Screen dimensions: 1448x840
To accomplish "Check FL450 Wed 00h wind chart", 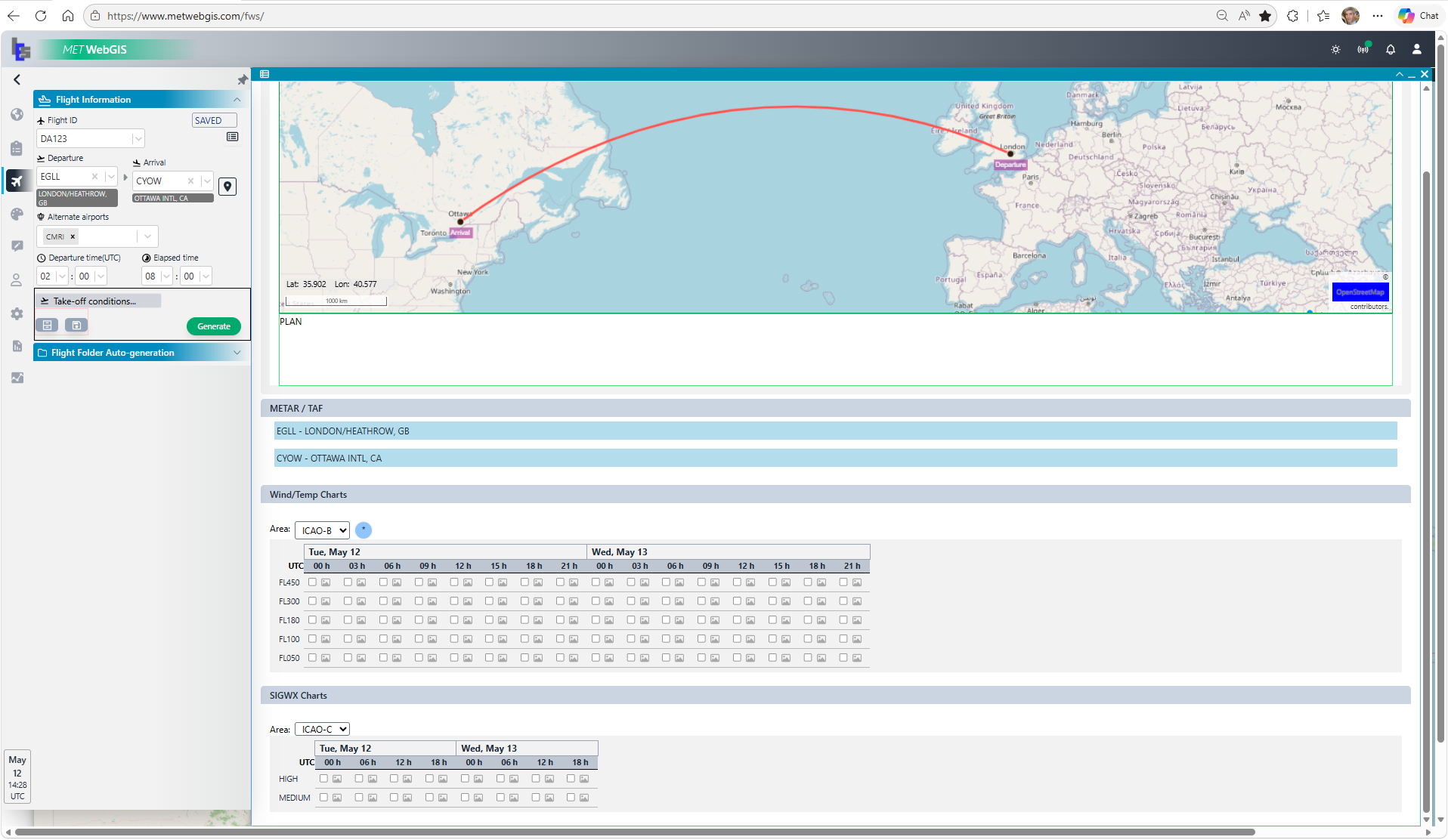I will pyautogui.click(x=596, y=582).
